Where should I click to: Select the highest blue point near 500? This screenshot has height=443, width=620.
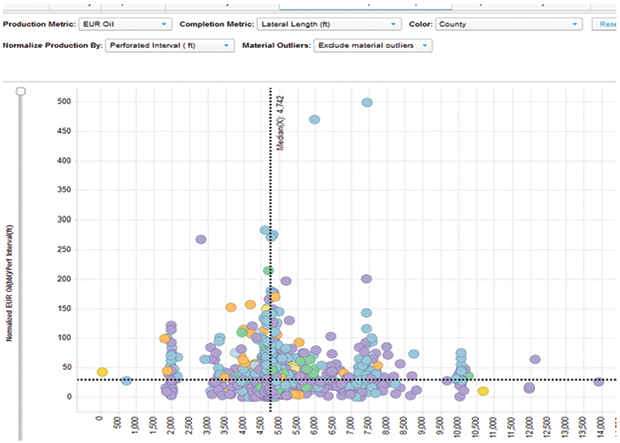pyautogui.click(x=367, y=102)
